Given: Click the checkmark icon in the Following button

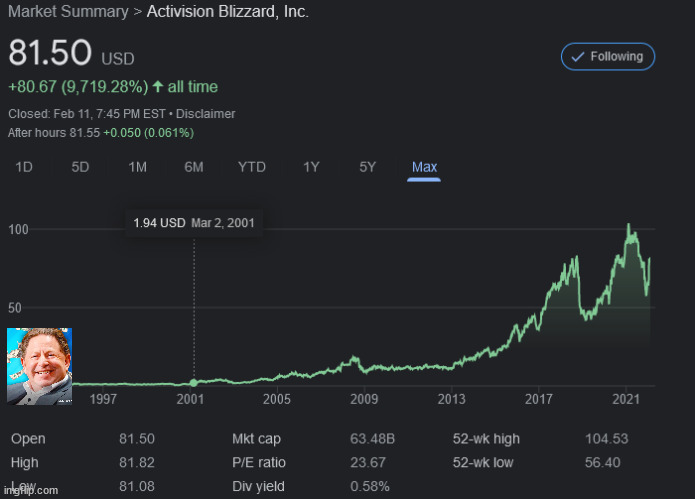Looking at the screenshot, I should [578, 57].
